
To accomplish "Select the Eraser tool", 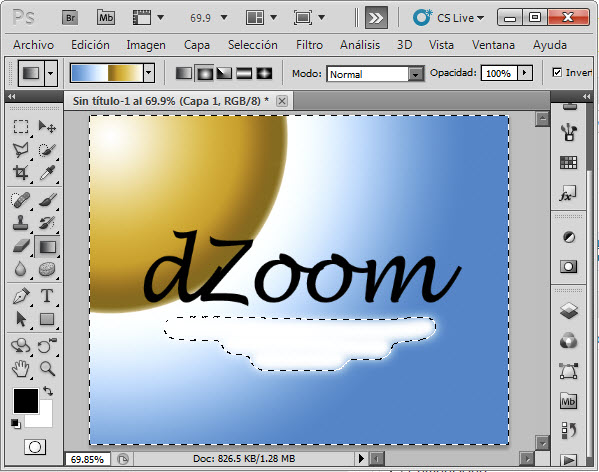I will 21,246.
